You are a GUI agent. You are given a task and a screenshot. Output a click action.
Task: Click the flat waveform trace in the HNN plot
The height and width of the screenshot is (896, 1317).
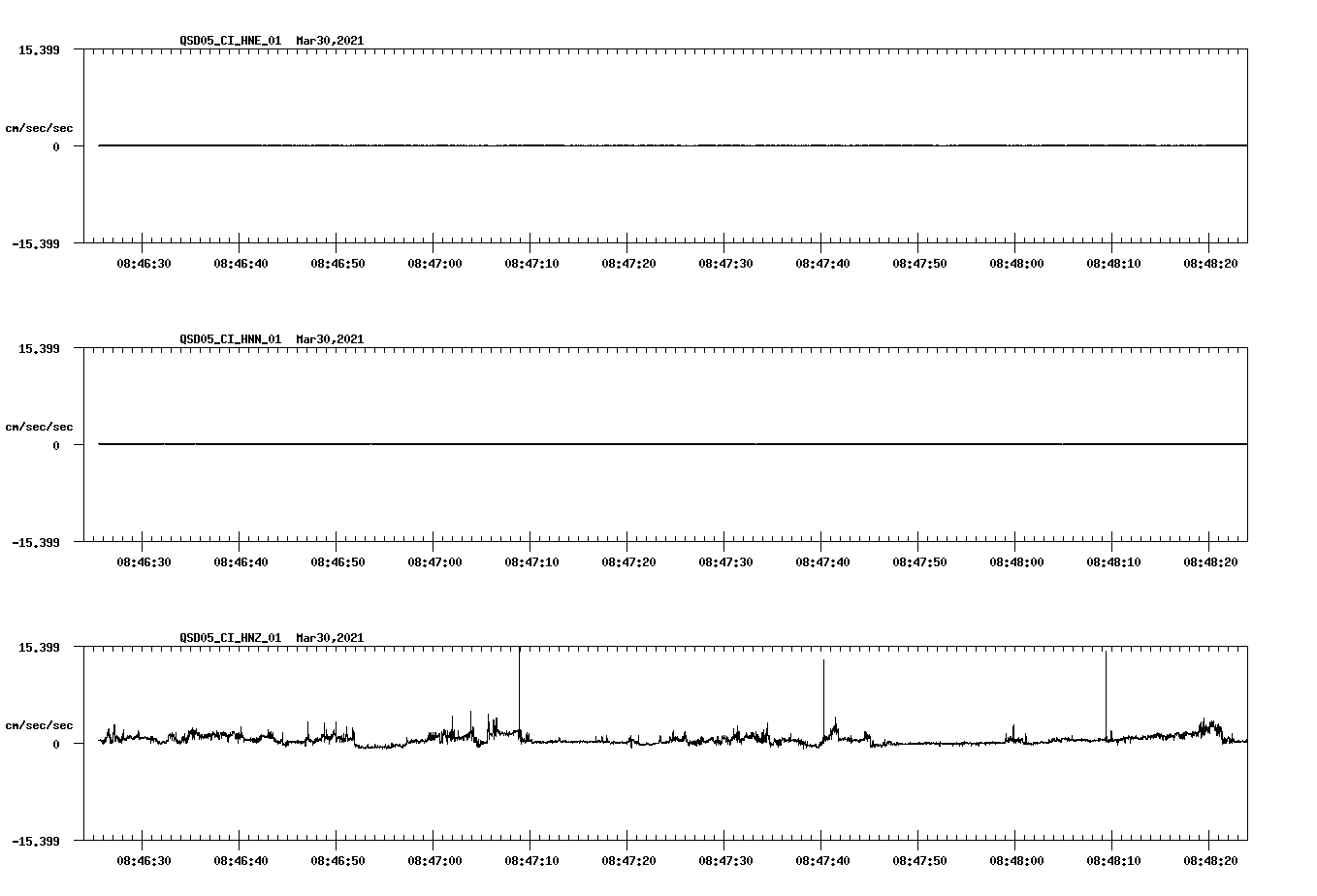coord(630,444)
